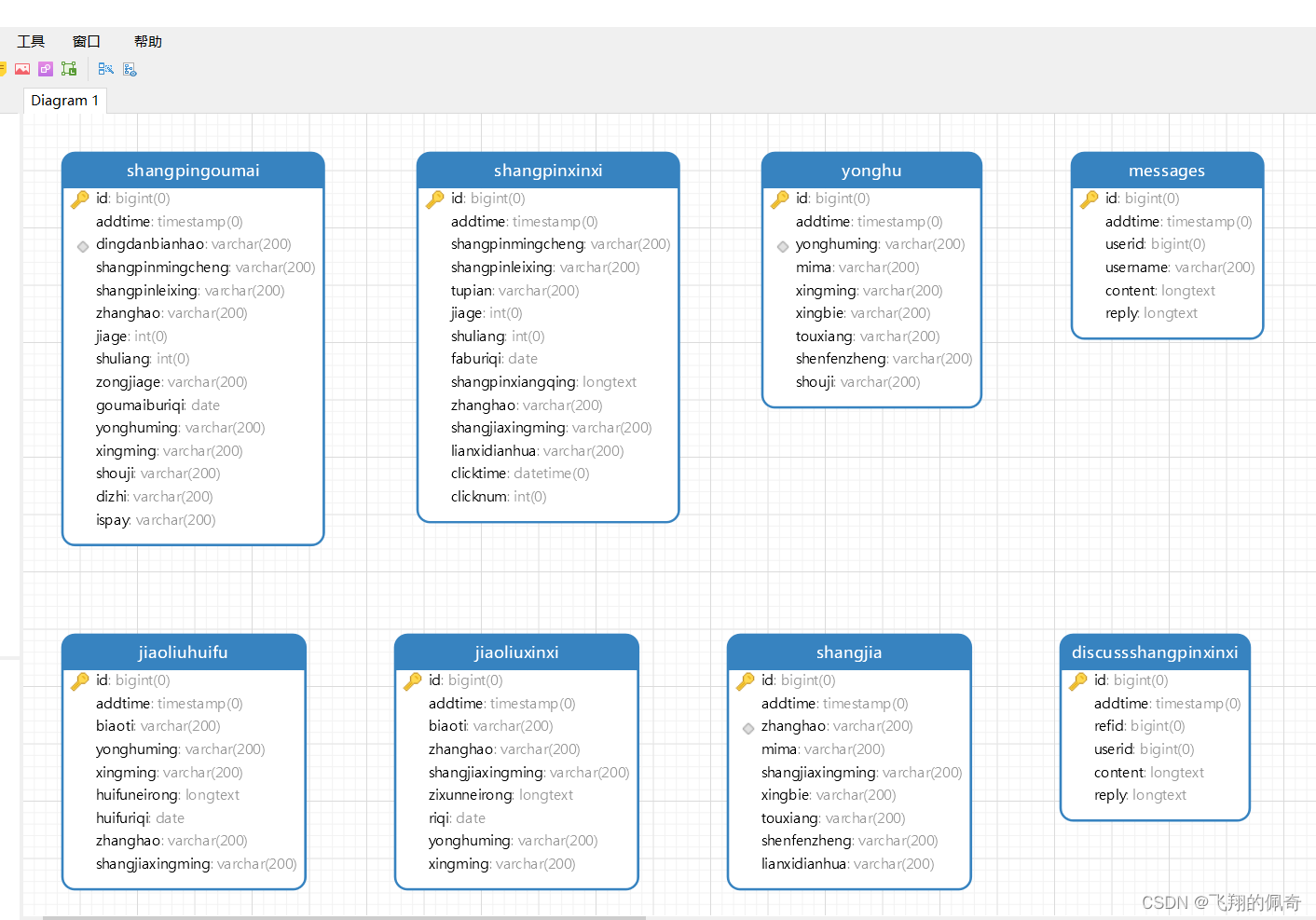Screen dimensions: 1316x920
Task: Click the lianxidianhua field in shangjia
Action: (847, 864)
